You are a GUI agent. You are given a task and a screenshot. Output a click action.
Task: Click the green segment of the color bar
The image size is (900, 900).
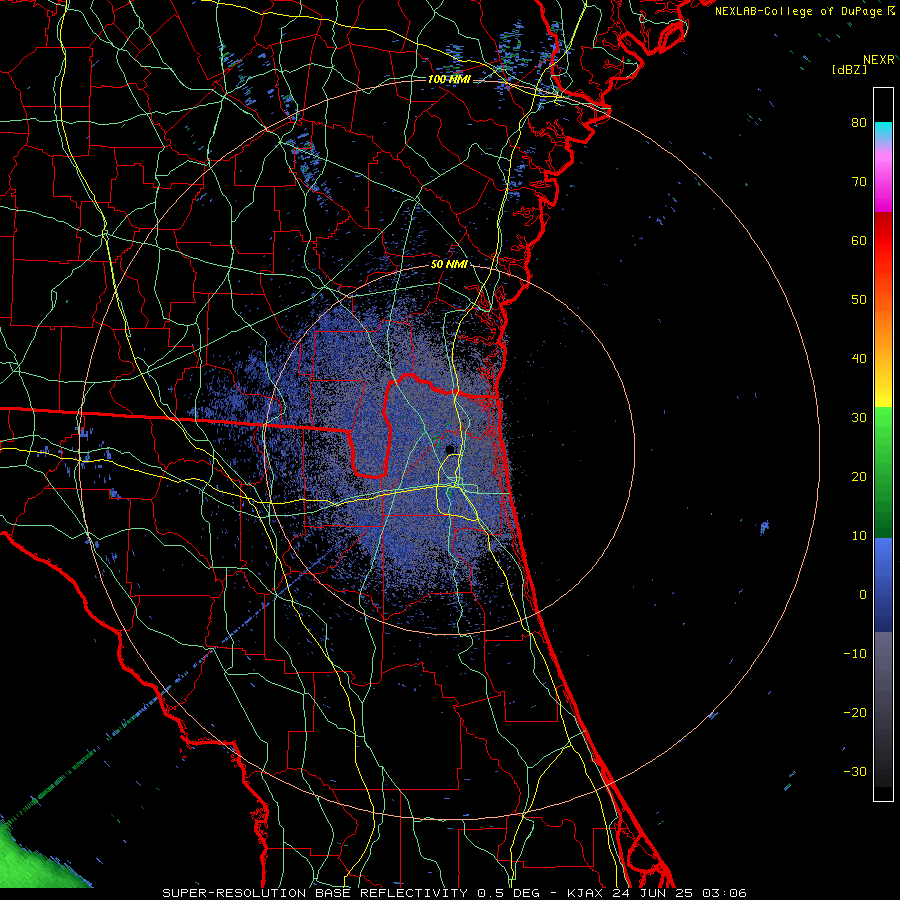[x=883, y=472]
